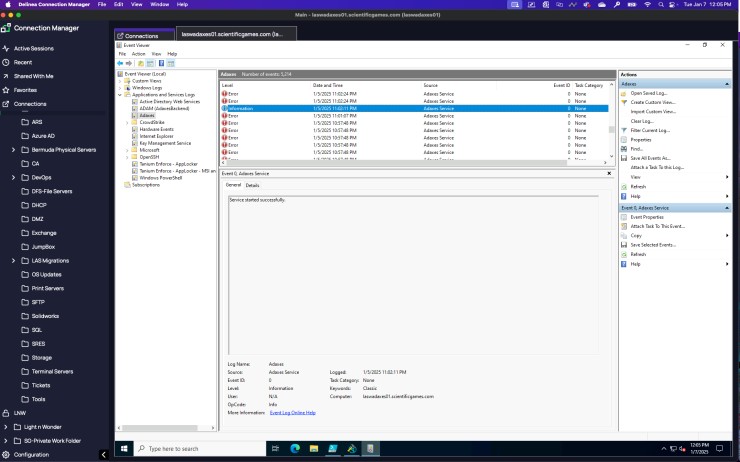The height and width of the screenshot is (462, 740).
Task: Open Windows notification center icon
Action: (x=719, y=448)
